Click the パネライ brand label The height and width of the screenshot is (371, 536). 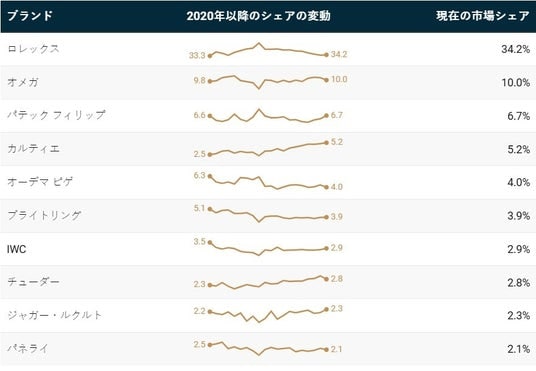[28, 349]
